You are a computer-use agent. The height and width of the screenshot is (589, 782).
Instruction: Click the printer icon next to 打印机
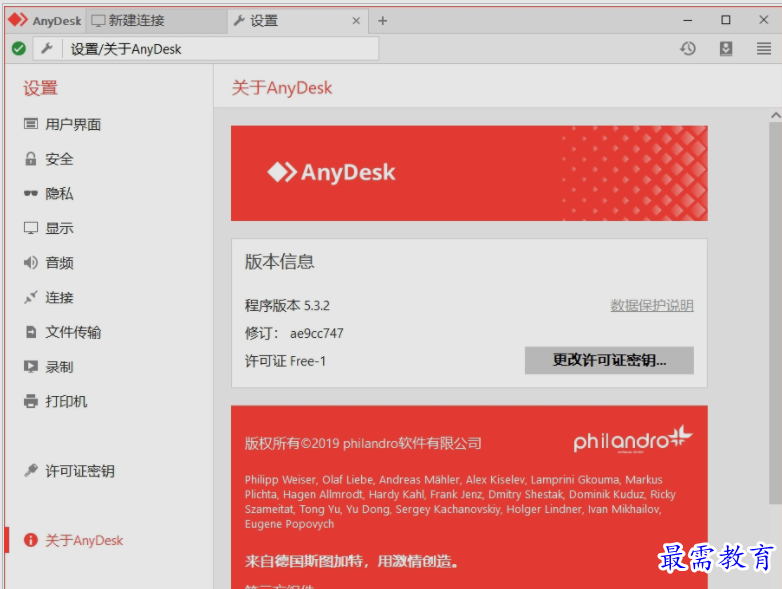30,401
